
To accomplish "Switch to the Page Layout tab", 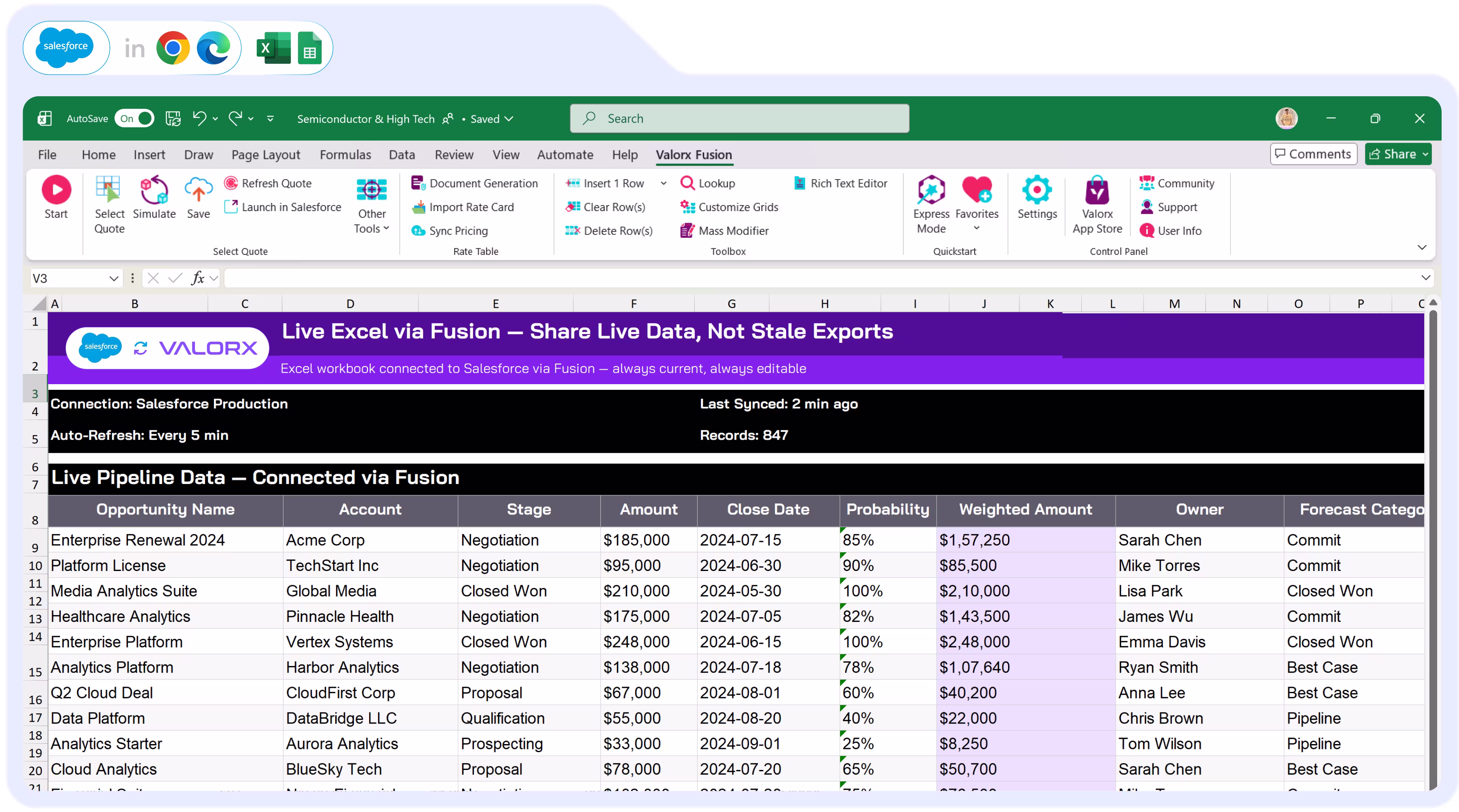I will (x=266, y=154).
